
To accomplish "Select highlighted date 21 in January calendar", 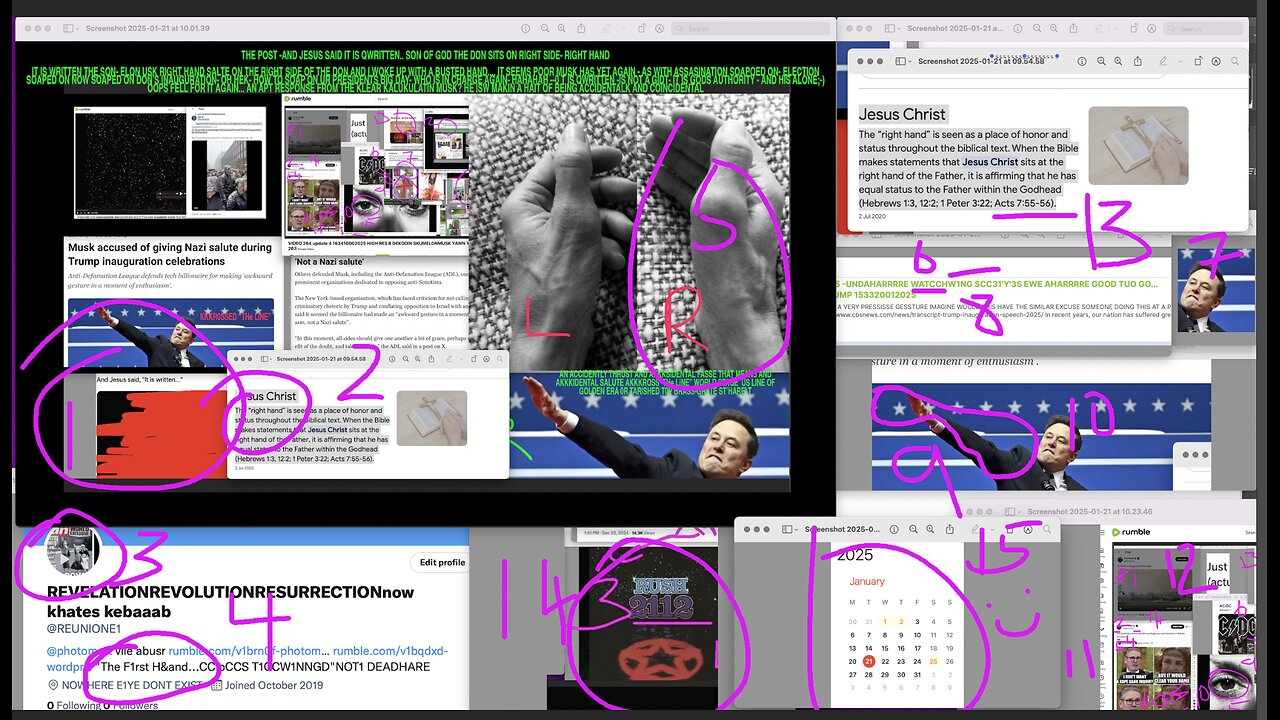I will pyautogui.click(x=869, y=661).
